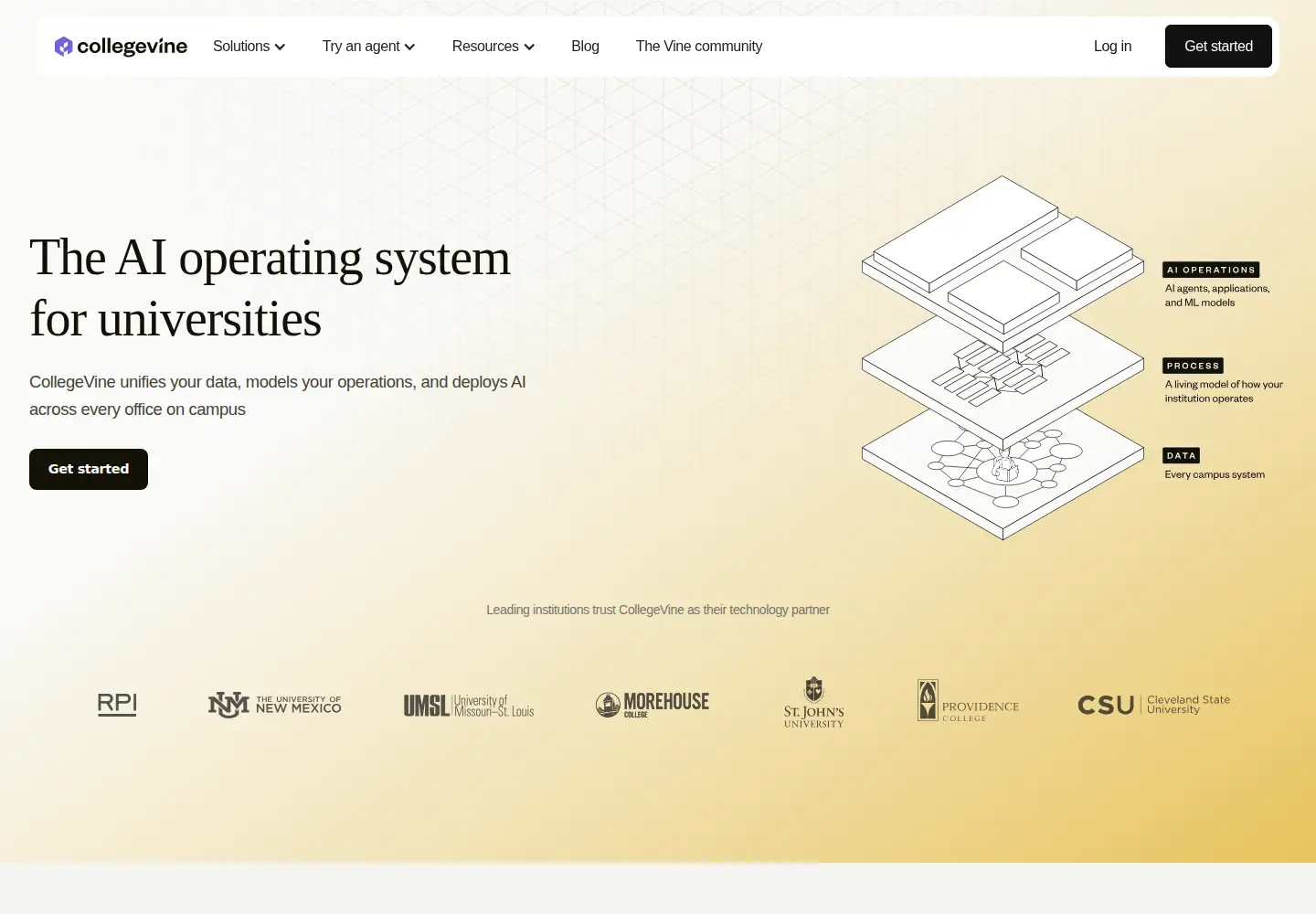
Task: Click the UMSL University of Missouri–St. Louis logo
Action: point(469,706)
